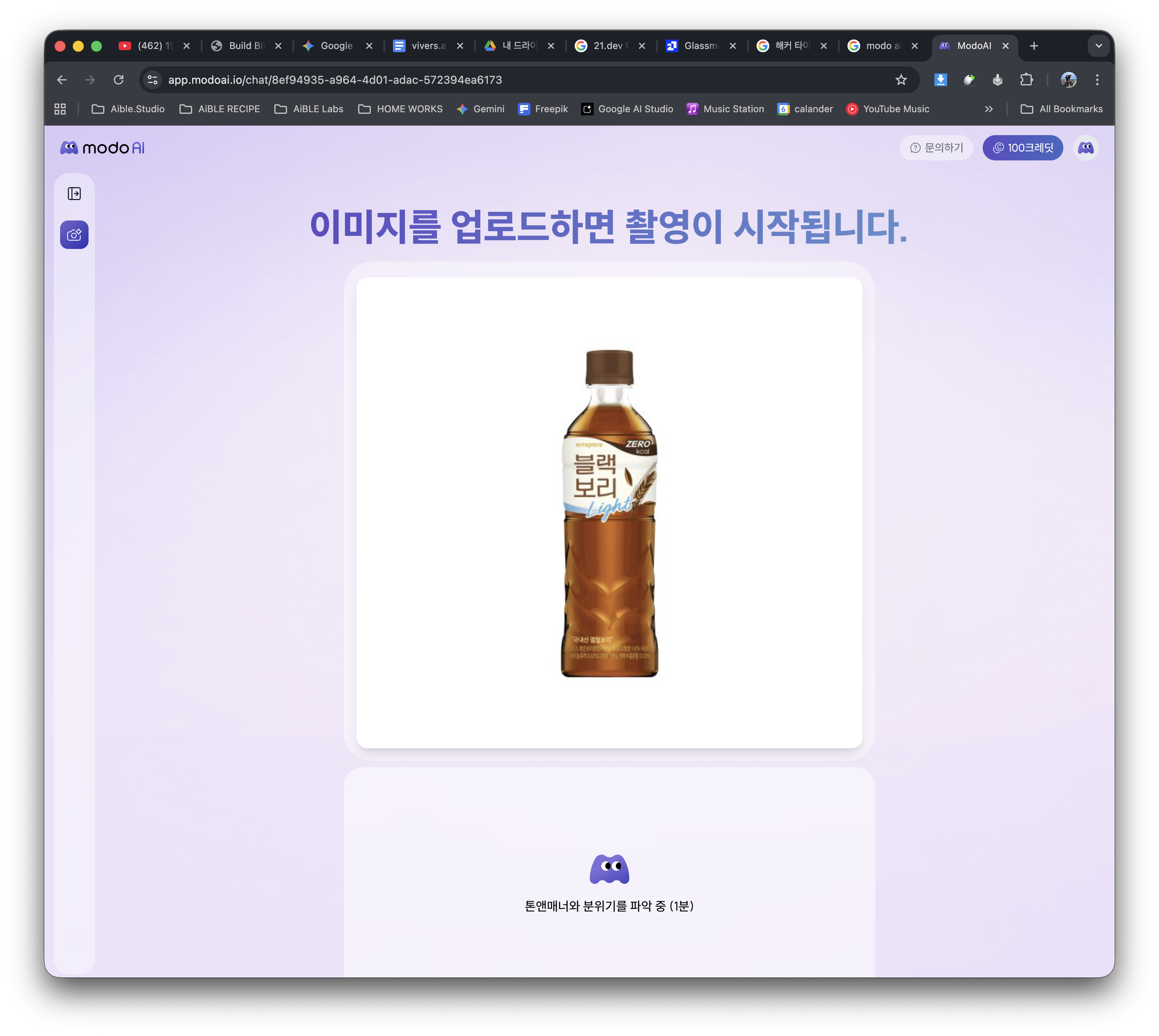Expand the modo AI sidebar panel

coord(74,194)
